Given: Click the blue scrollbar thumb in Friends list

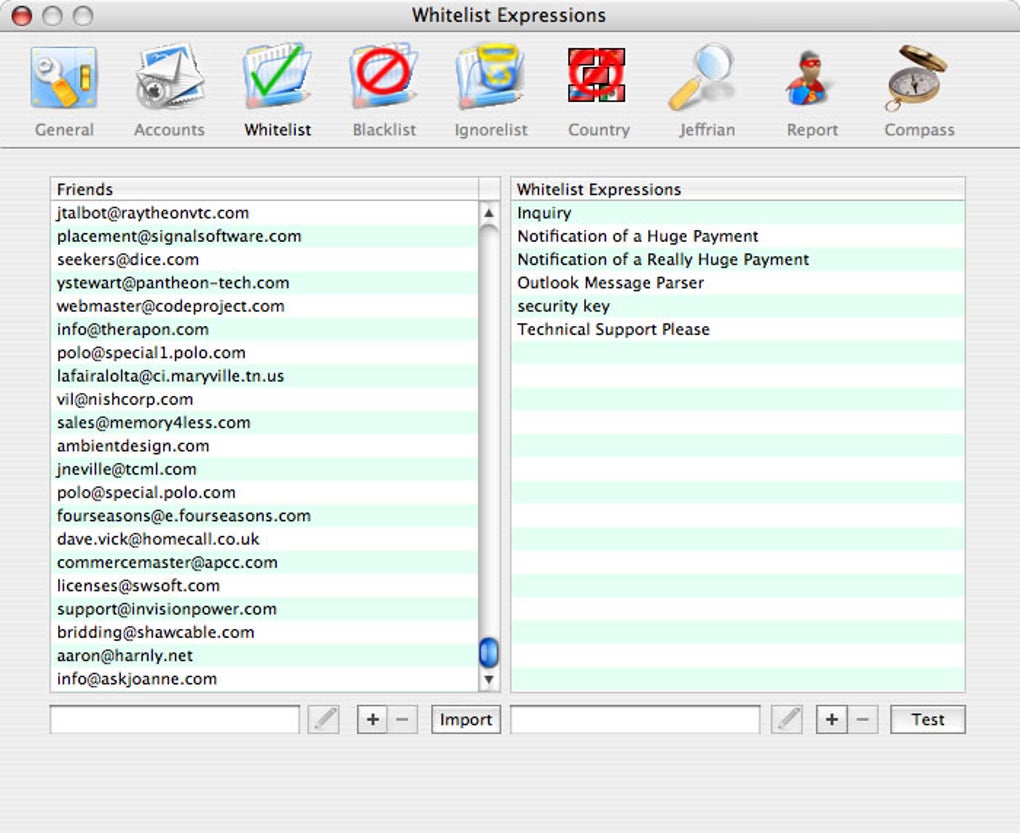Looking at the screenshot, I should pyautogui.click(x=489, y=653).
